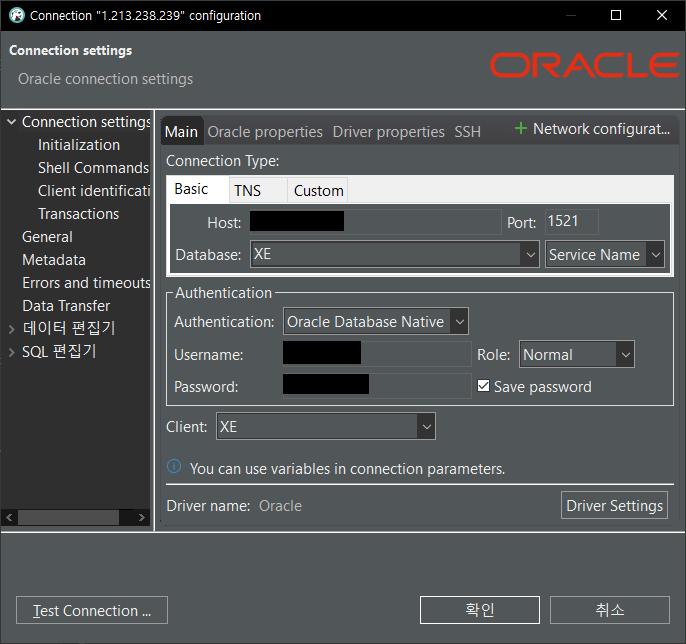Toggle the Save password checkbox

[x=483, y=386]
